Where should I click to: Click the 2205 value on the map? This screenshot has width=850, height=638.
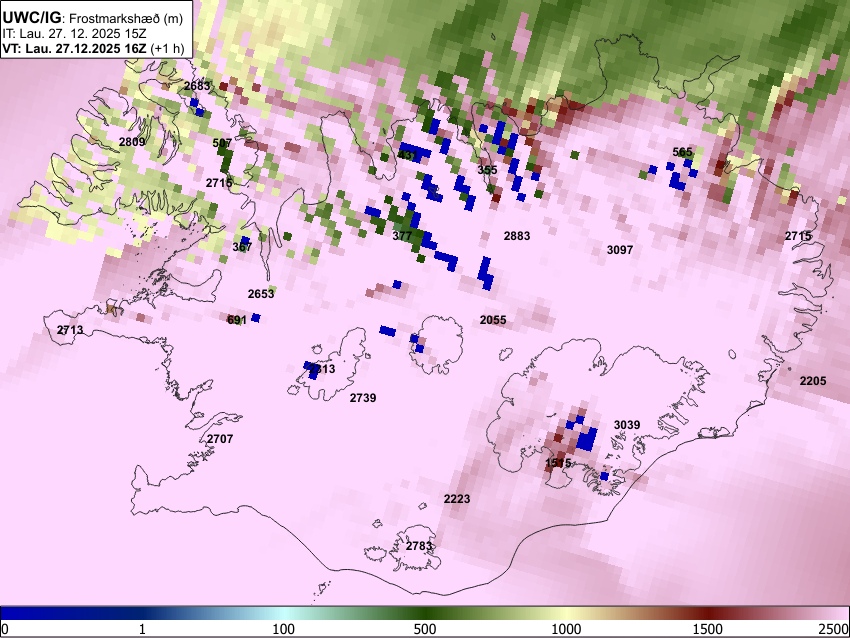pos(813,381)
